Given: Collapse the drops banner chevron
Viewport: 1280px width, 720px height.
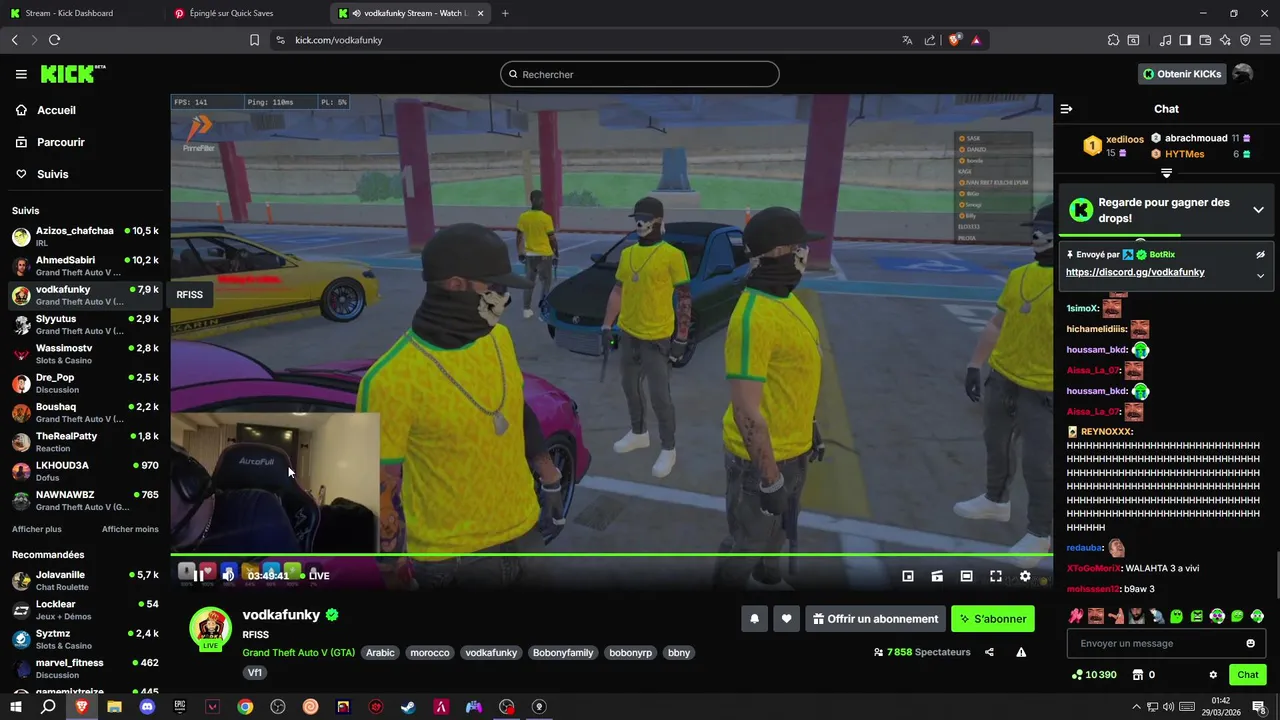Looking at the screenshot, I should coord(1258,210).
